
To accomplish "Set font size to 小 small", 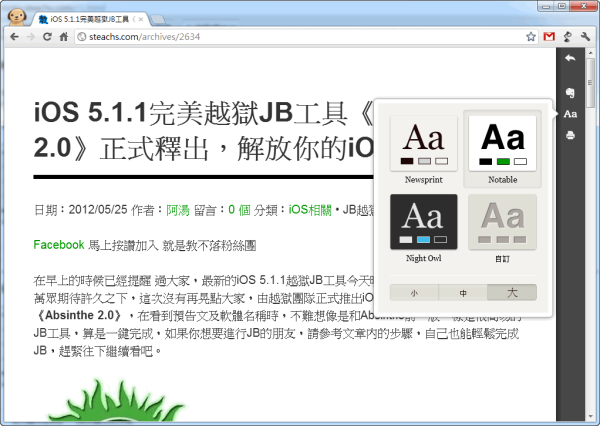I will pos(414,293).
